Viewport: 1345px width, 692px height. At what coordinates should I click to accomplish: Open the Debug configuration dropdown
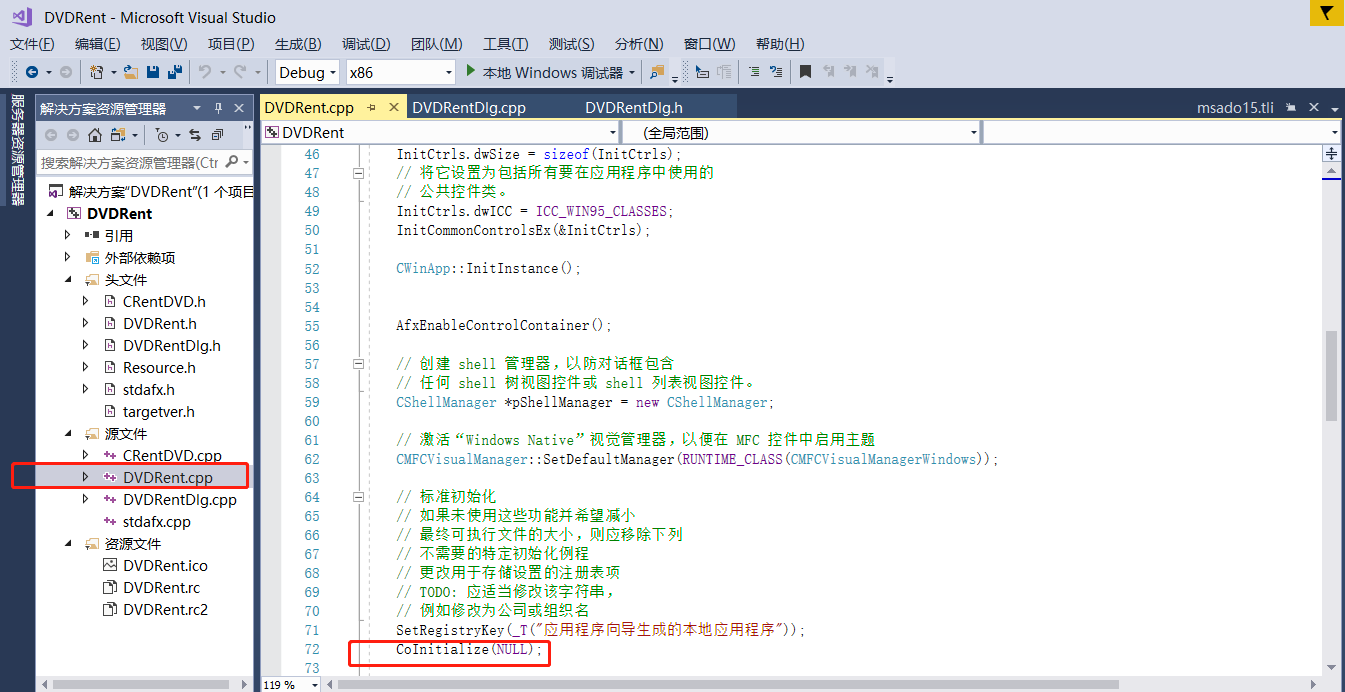pyautogui.click(x=307, y=72)
